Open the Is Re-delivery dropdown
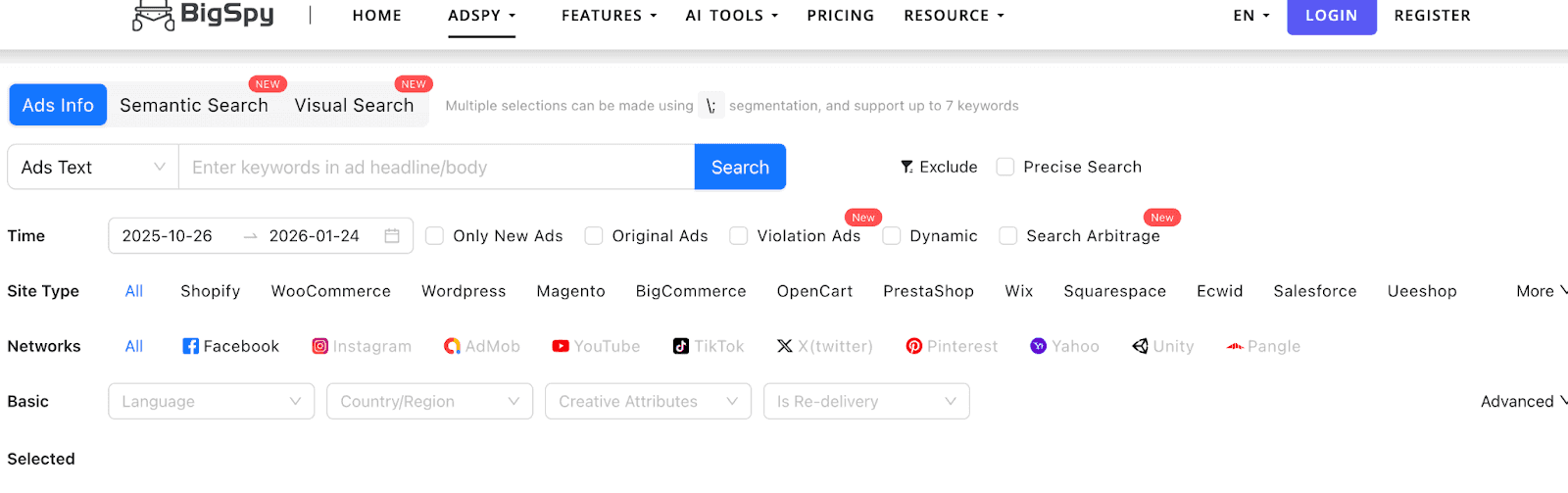The image size is (1568, 493). tap(867, 401)
